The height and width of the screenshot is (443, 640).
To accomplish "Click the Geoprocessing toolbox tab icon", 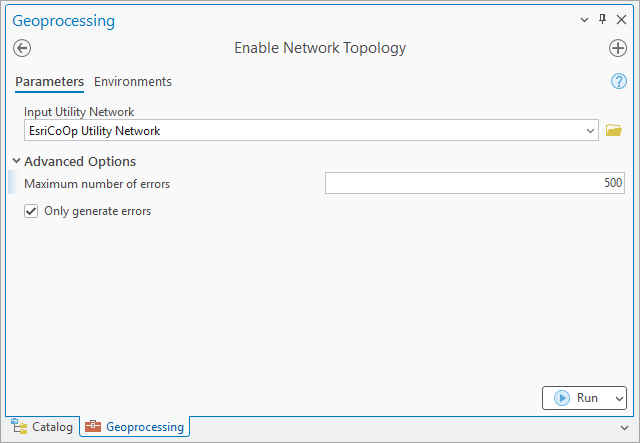I will point(93,427).
